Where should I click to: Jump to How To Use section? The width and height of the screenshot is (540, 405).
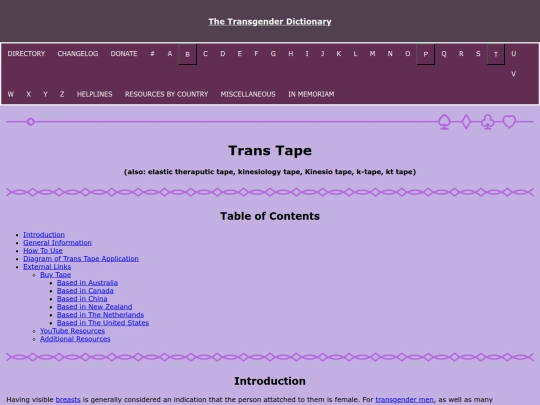tap(43, 251)
